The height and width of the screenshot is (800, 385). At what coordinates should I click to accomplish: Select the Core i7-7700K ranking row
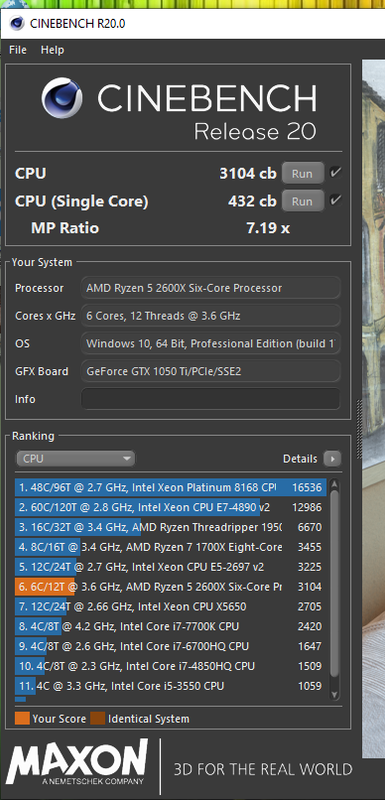(170, 626)
